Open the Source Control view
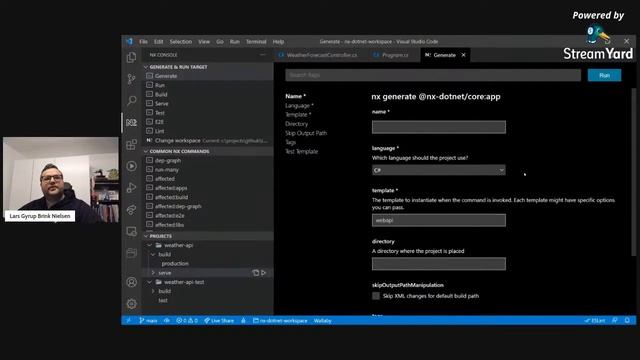This screenshot has height=360, width=640. pyautogui.click(x=131, y=79)
